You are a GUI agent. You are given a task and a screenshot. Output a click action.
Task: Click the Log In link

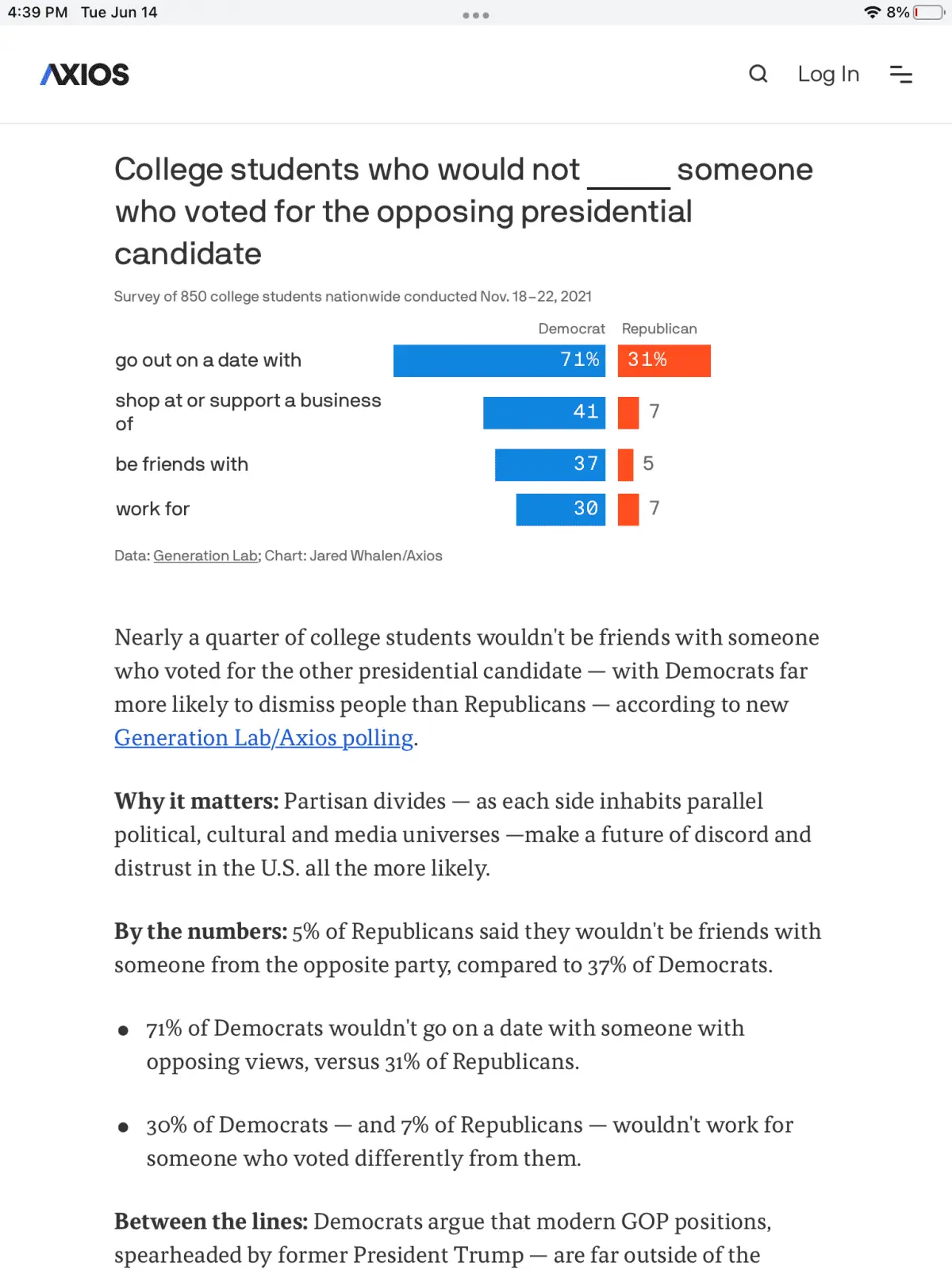click(x=828, y=75)
